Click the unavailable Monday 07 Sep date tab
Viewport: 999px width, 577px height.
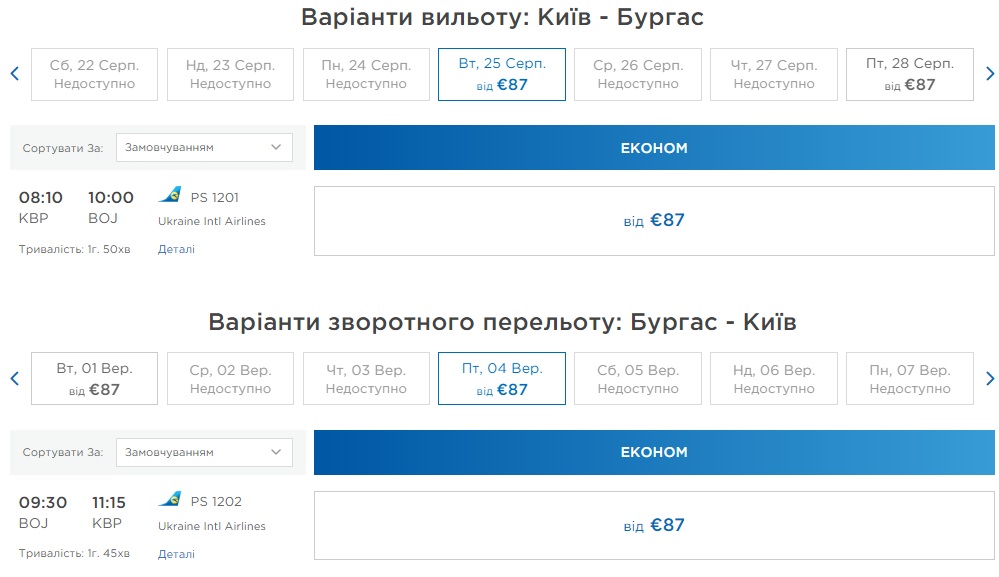pyautogui.click(x=909, y=379)
